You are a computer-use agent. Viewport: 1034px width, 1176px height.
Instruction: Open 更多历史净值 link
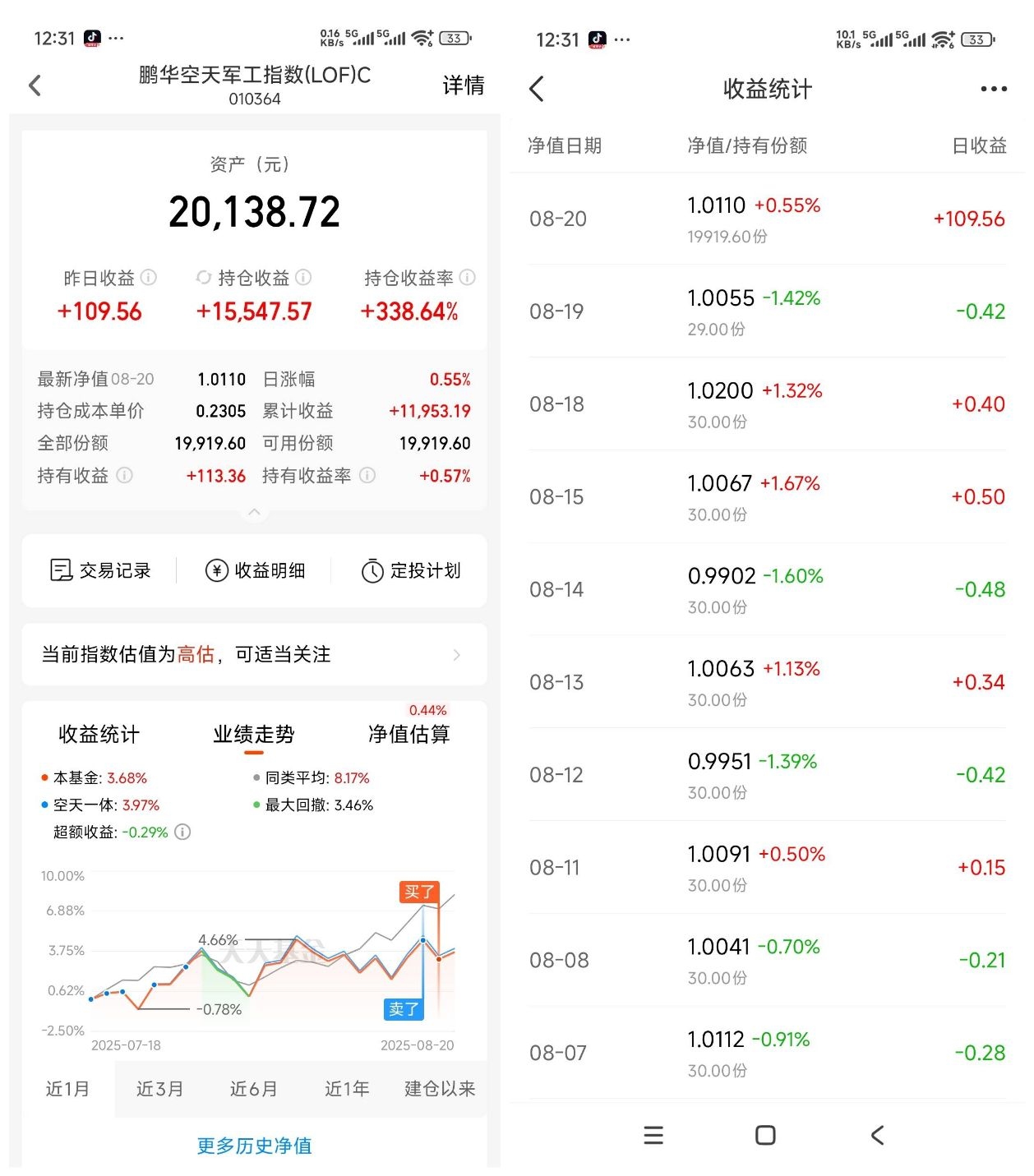click(x=255, y=1146)
